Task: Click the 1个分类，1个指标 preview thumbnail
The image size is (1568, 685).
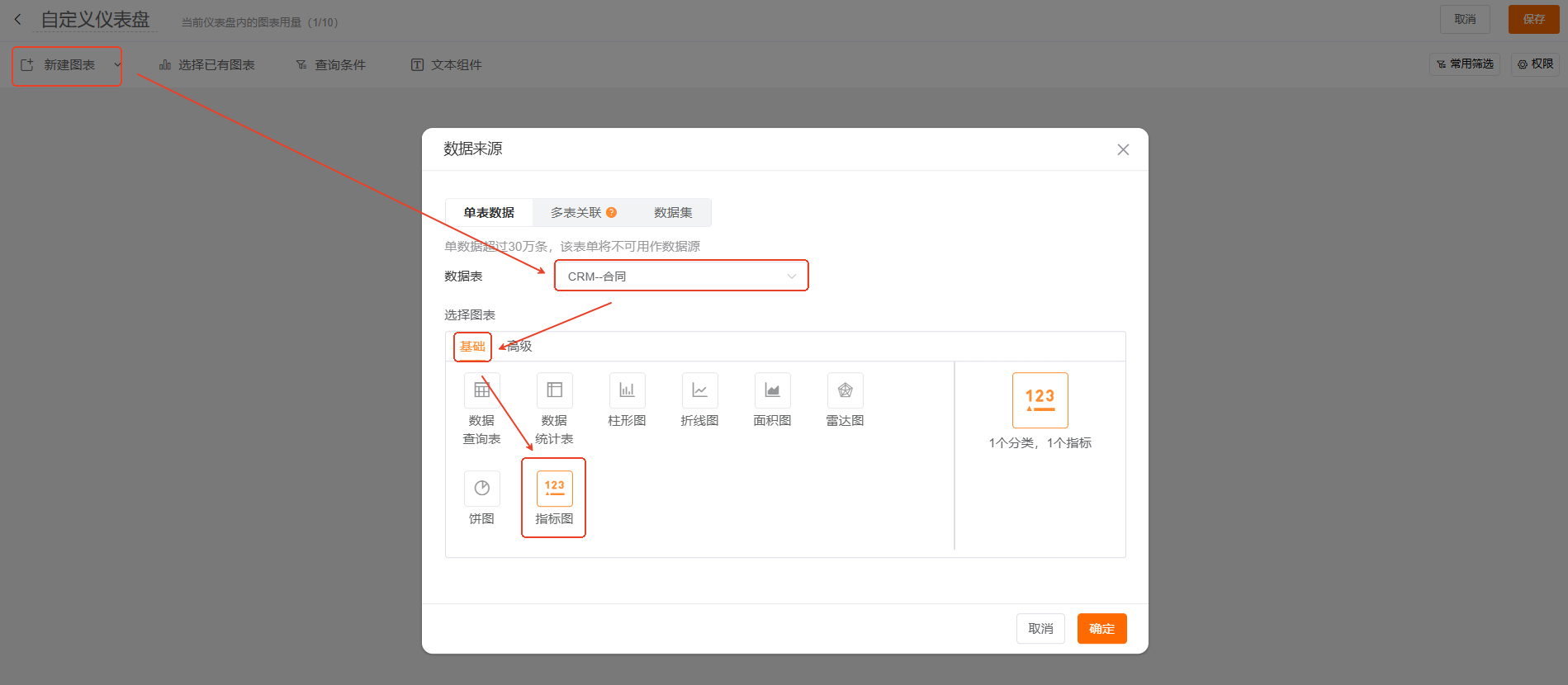Action: point(1040,400)
